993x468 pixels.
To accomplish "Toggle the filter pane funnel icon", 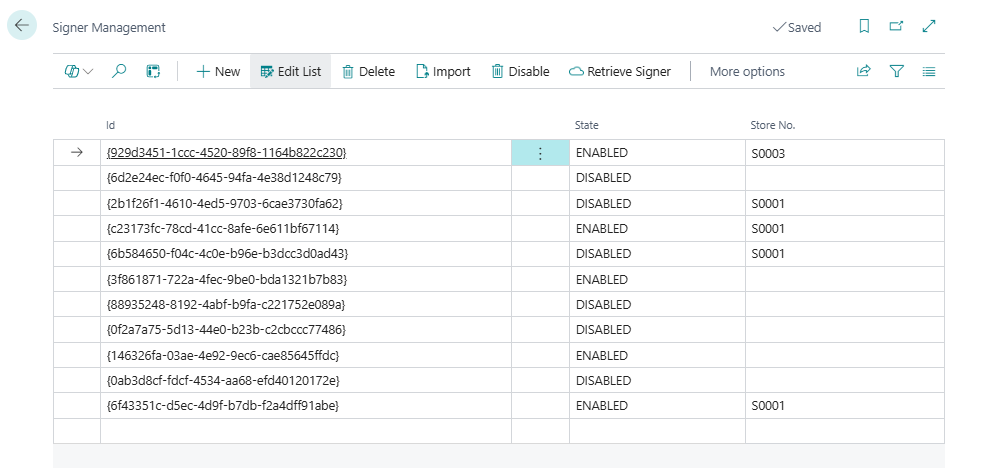I will pos(896,71).
